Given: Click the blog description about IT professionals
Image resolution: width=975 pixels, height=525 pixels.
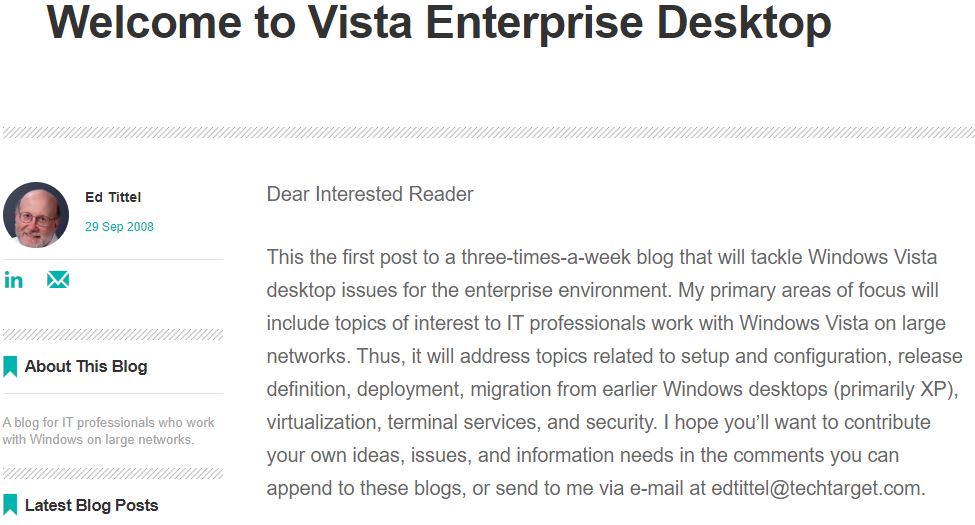Looking at the screenshot, I should (x=108, y=430).
